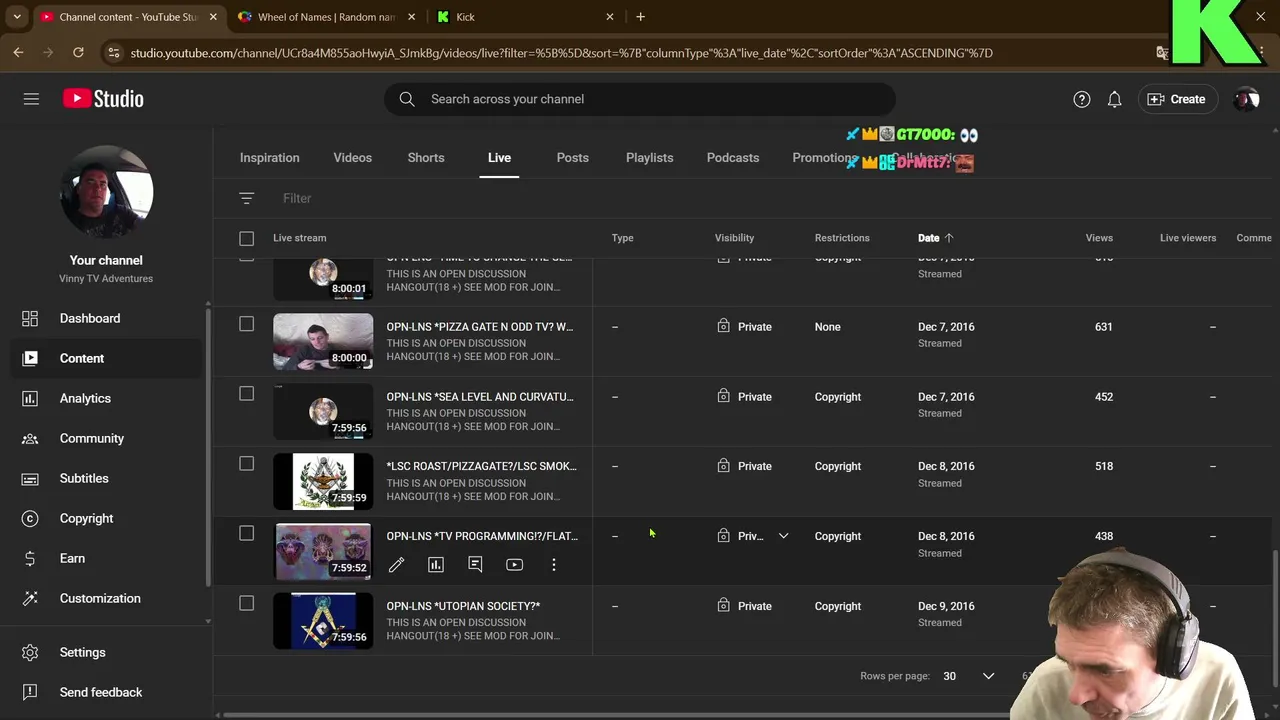Screen dimensions: 1280x720
Task: Open the browser tab search dropdown
Action: [x=17, y=17]
